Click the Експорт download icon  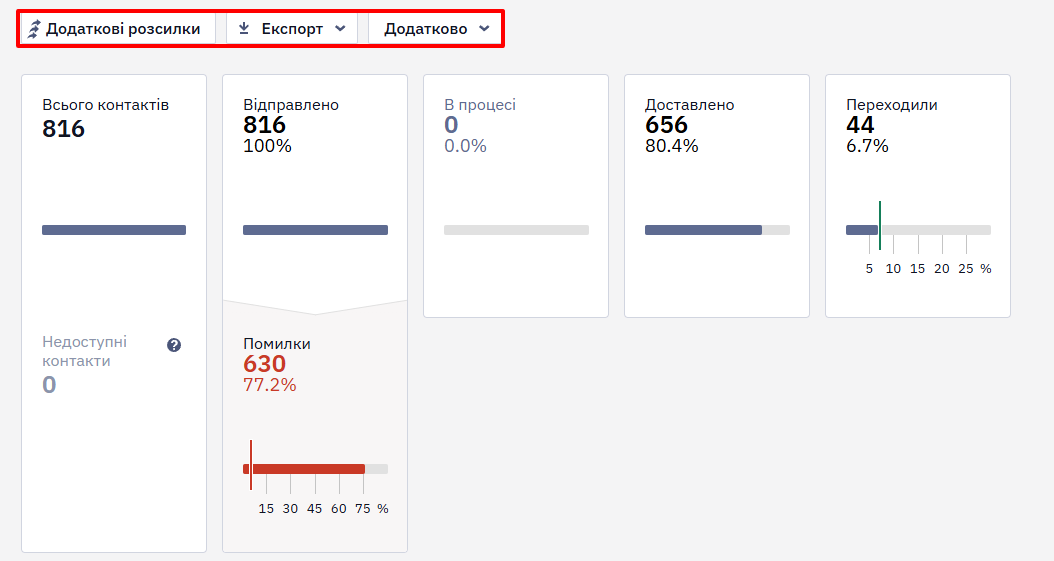pyautogui.click(x=244, y=28)
